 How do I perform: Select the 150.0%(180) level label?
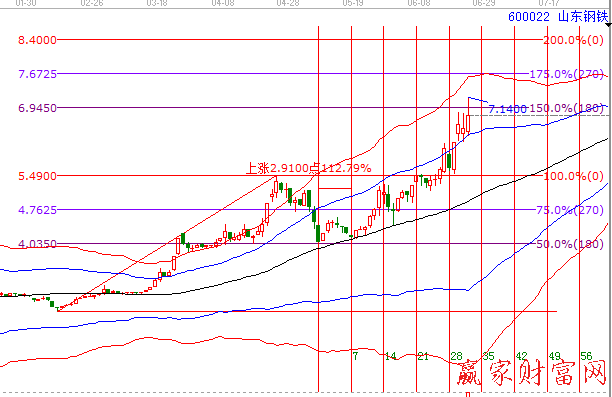(x=567, y=108)
